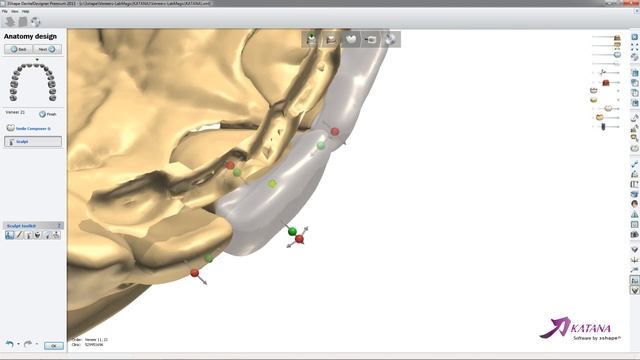Click the warning triangle icon in right sidebar
Image resolution: width=640 pixels, height=360 pixels.
point(635,214)
